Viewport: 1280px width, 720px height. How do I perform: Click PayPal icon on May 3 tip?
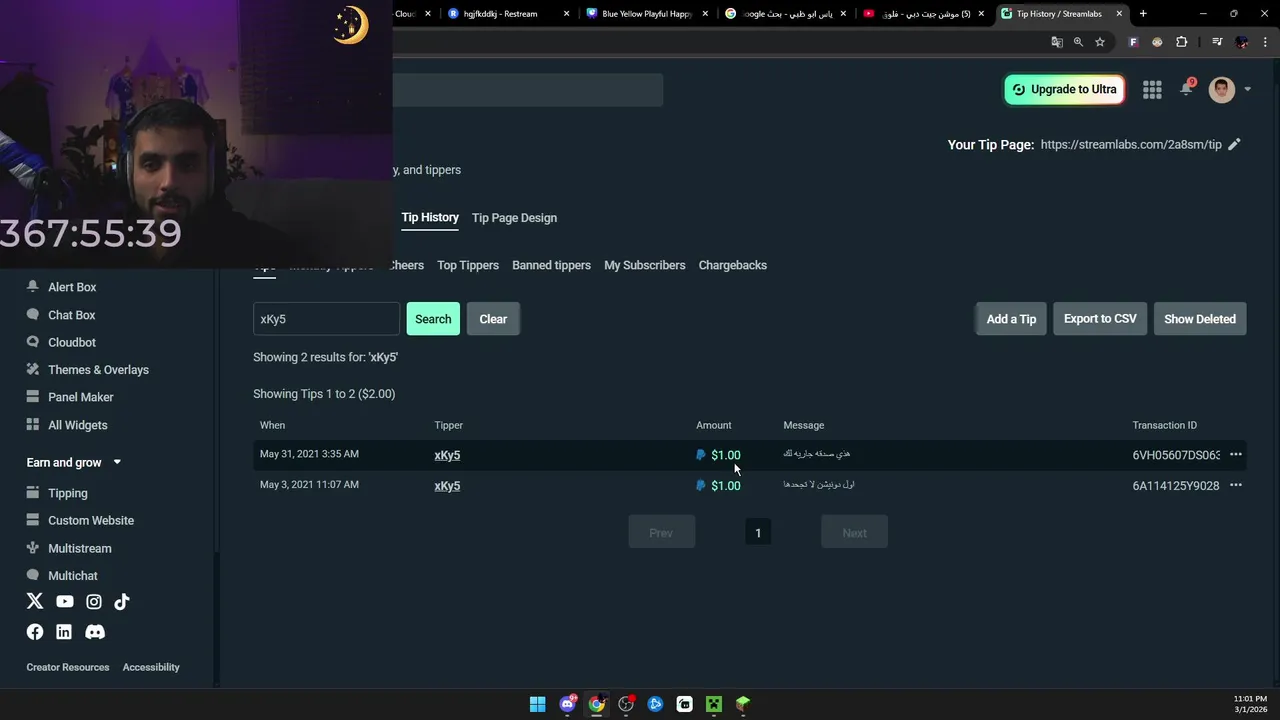click(x=700, y=486)
